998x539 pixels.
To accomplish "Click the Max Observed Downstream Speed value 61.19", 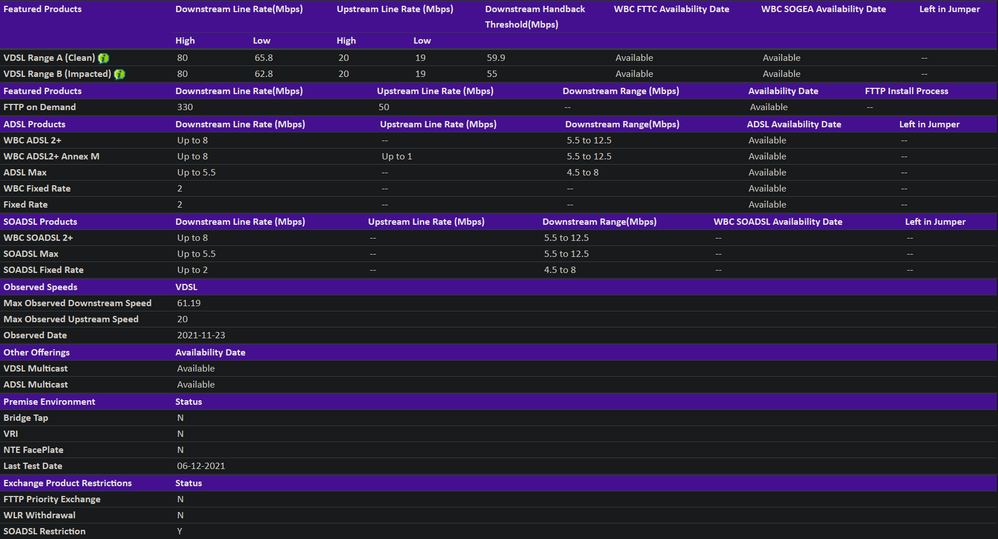I will click(x=189, y=303).
